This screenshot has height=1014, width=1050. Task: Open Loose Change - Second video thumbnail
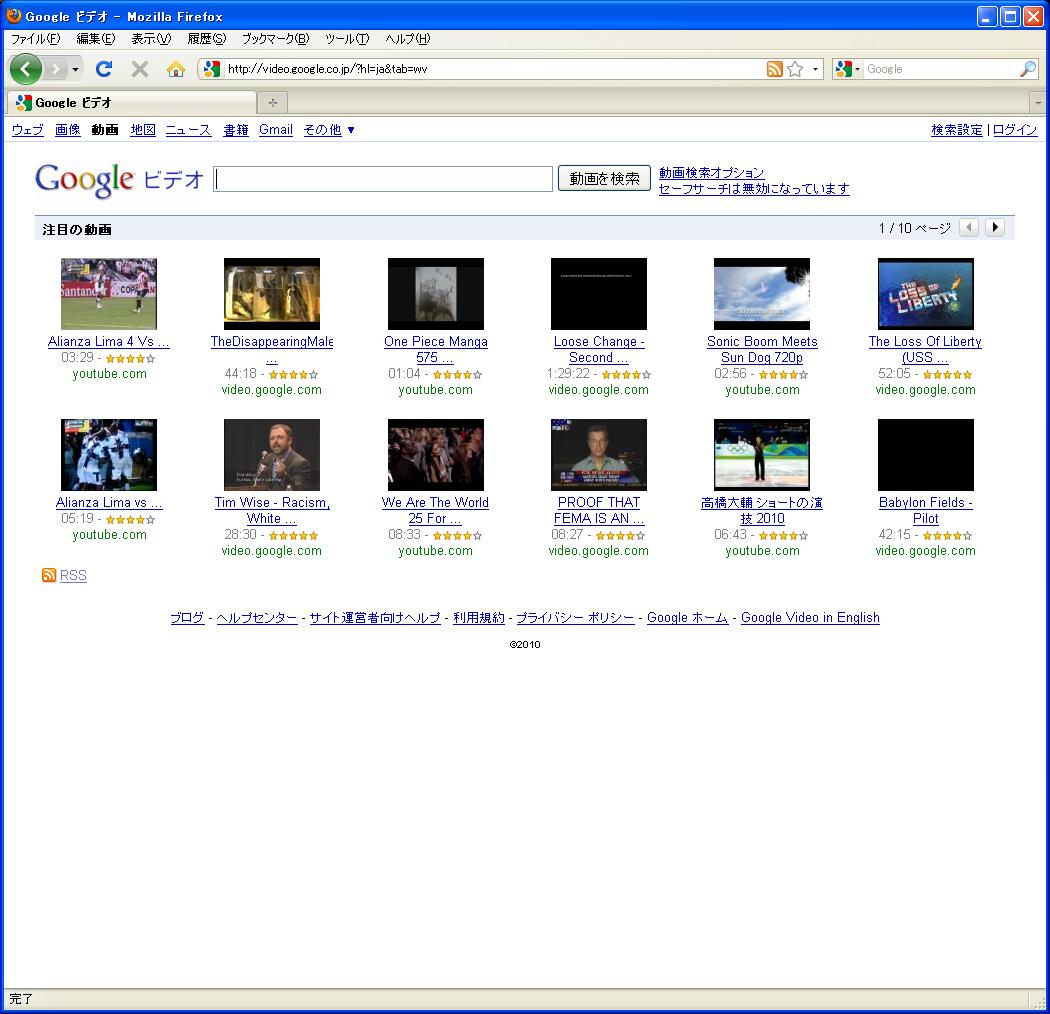point(599,294)
